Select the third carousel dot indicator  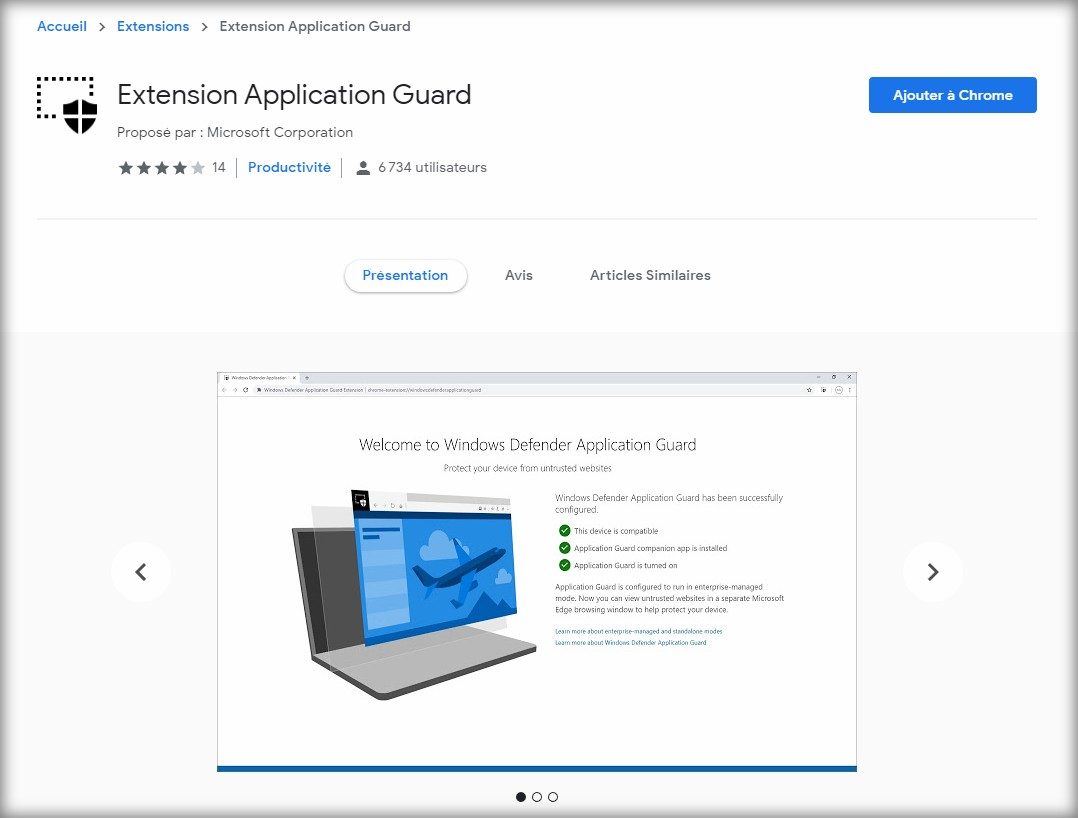pos(553,797)
